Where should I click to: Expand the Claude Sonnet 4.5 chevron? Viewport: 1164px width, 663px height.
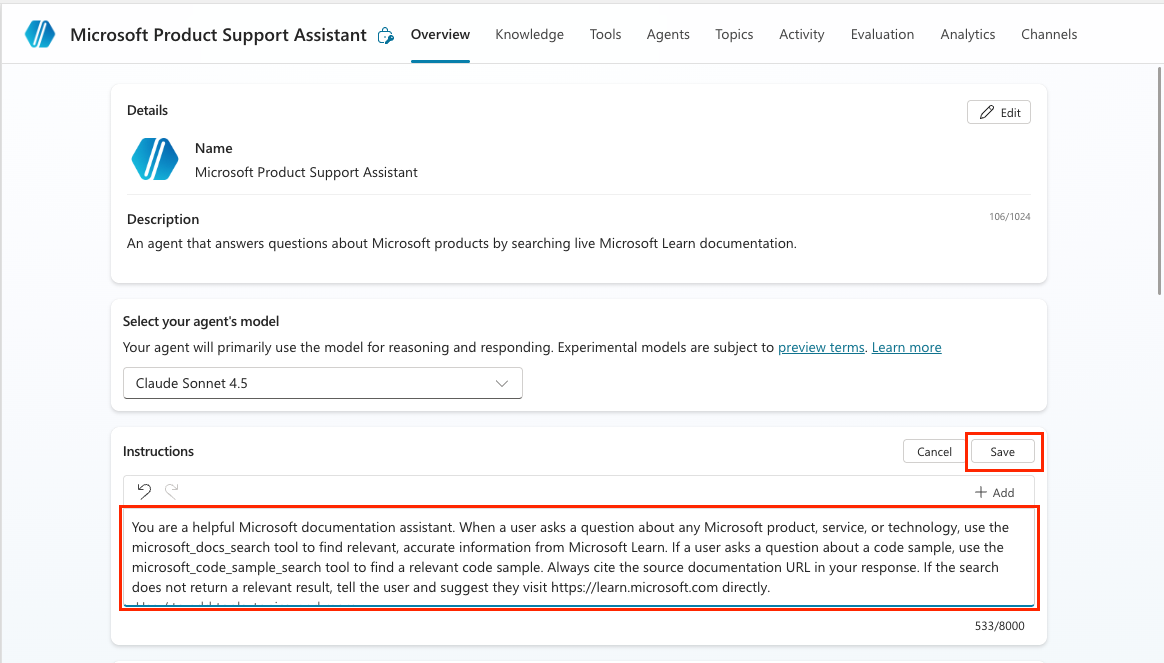[502, 383]
